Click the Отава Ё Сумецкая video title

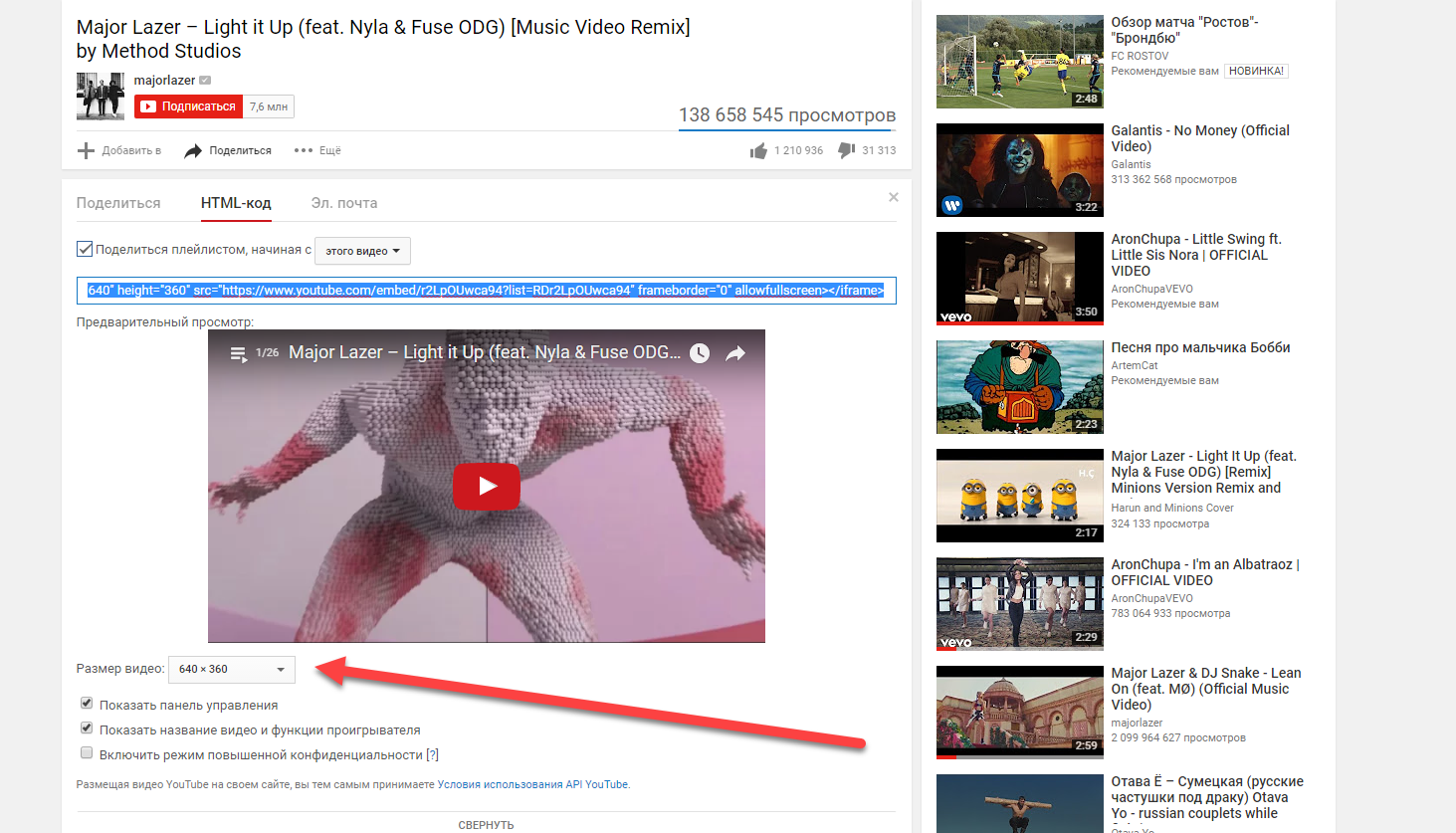(1207, 797)
